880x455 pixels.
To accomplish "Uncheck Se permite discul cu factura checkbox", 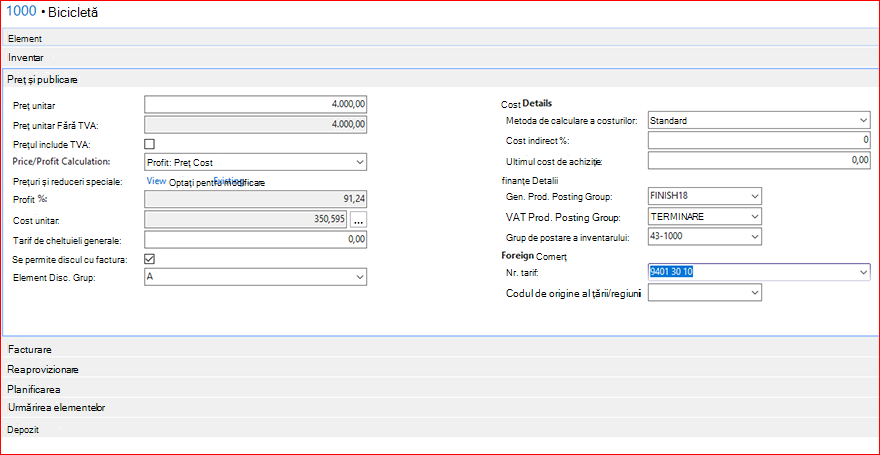I will (149, 259).
